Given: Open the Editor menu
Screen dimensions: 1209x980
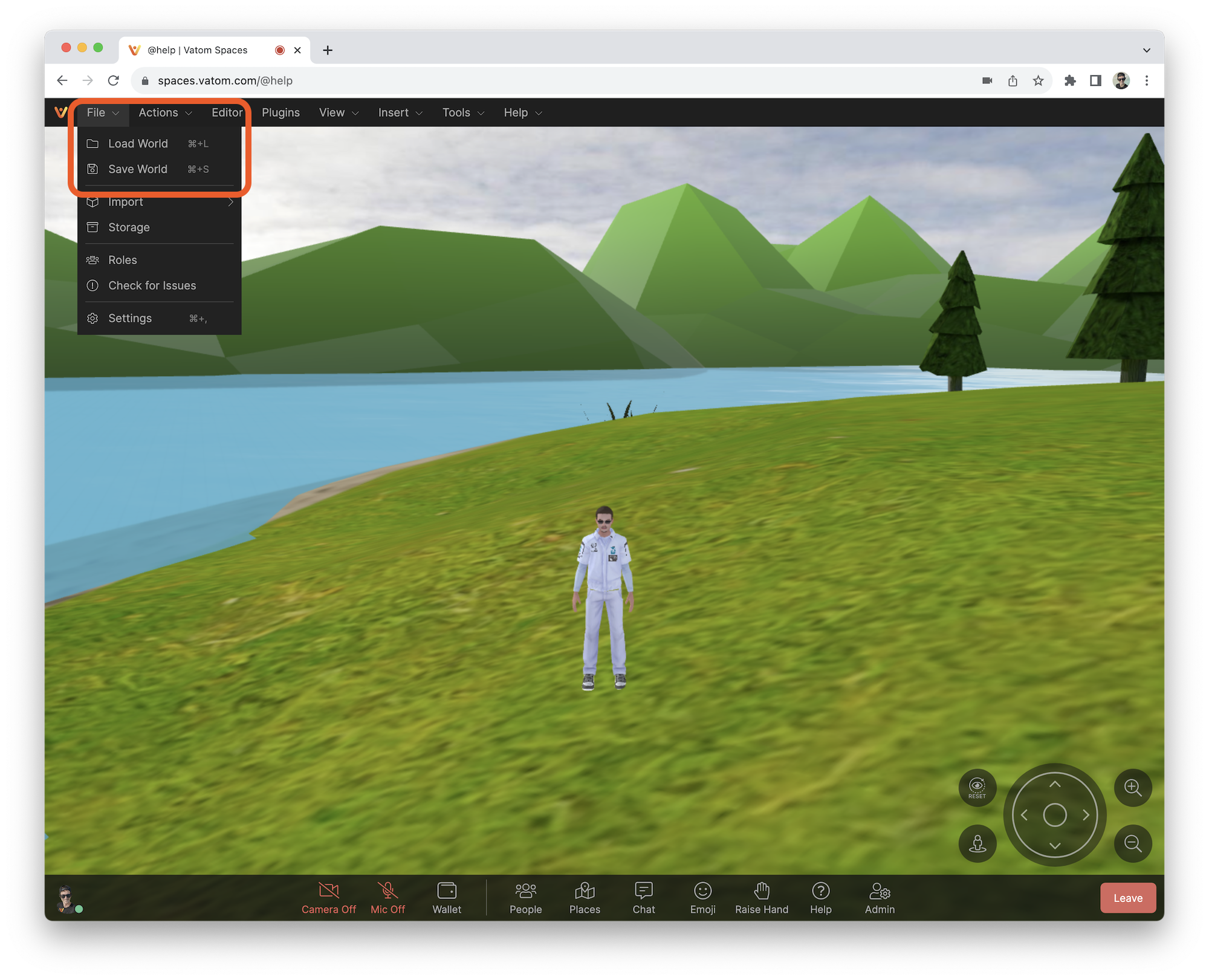Looking at the screenshot, I should [227, 112].
